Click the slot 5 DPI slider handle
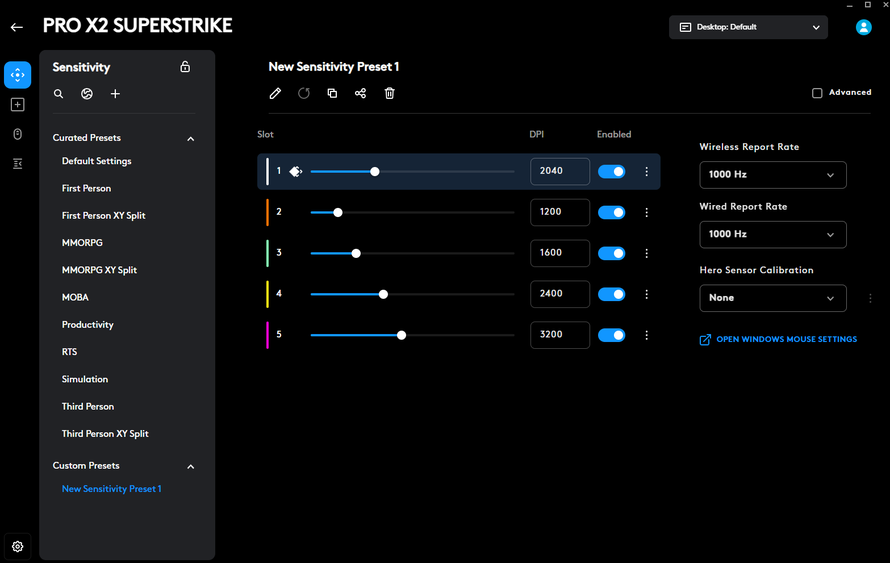 coord(401,335)
